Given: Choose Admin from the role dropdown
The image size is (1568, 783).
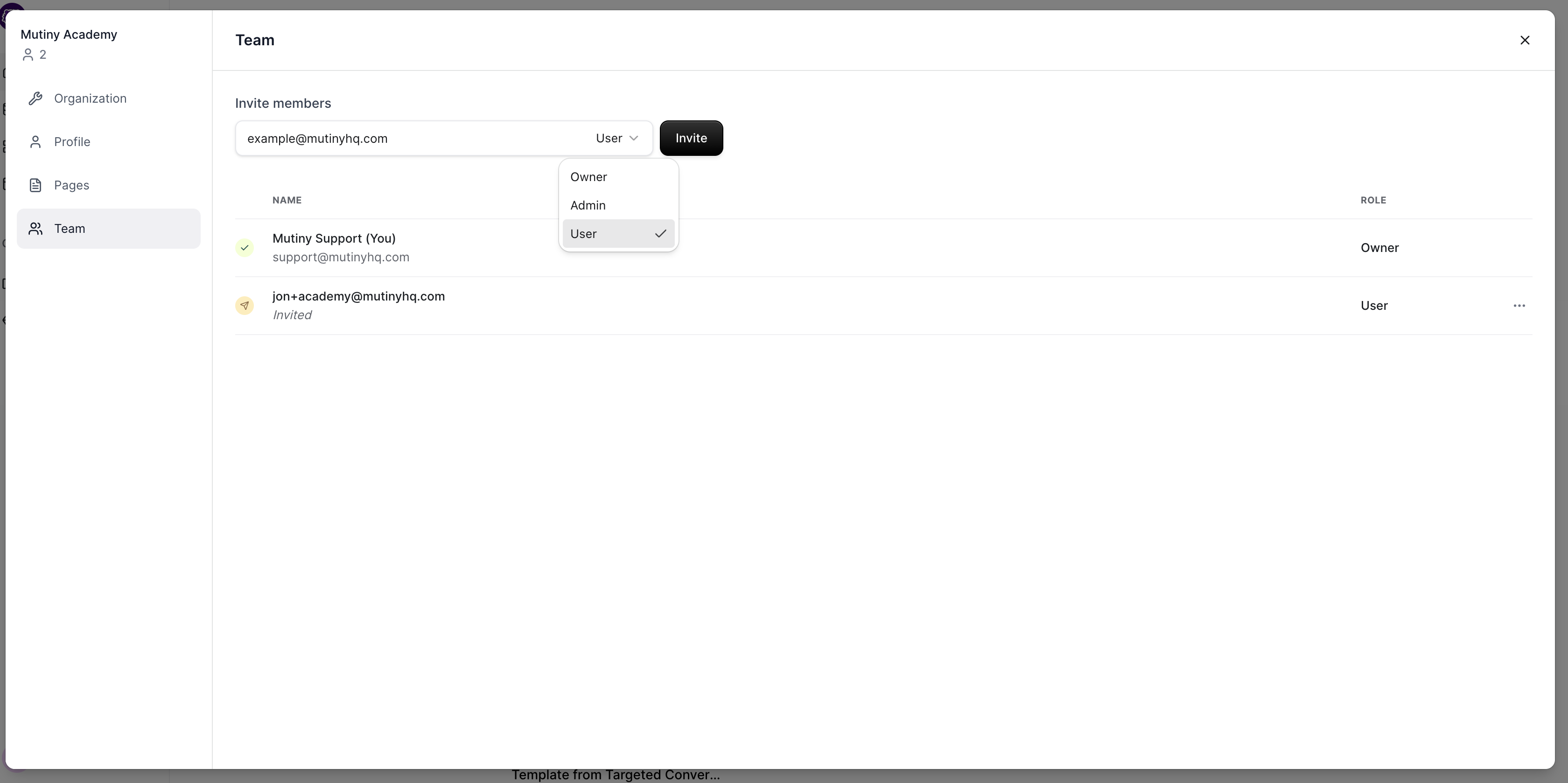Looking at the screenshot, I should coord(618,205).
